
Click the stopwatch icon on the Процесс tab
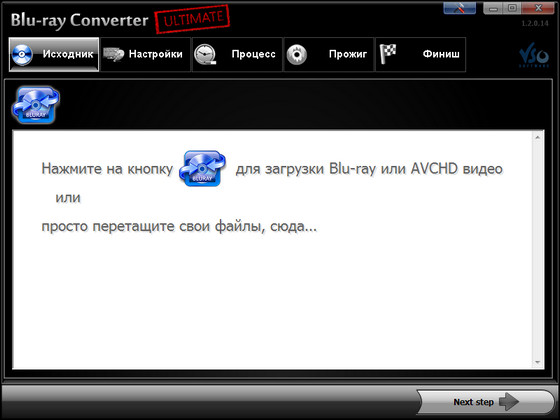point(205,55)
